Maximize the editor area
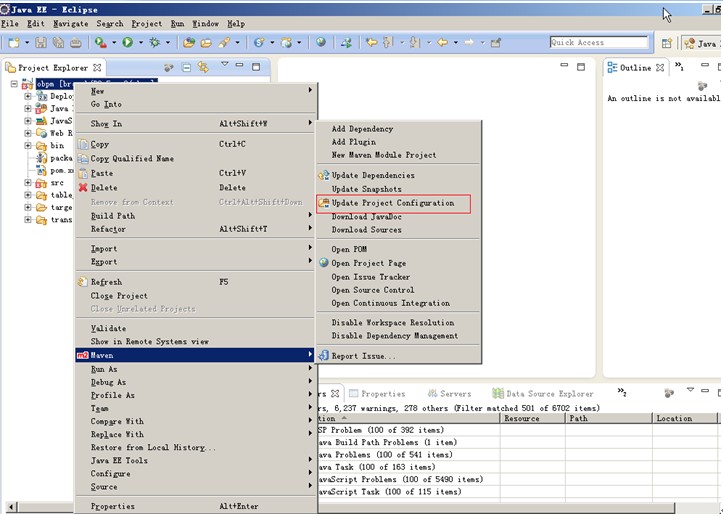 (581, 67)
